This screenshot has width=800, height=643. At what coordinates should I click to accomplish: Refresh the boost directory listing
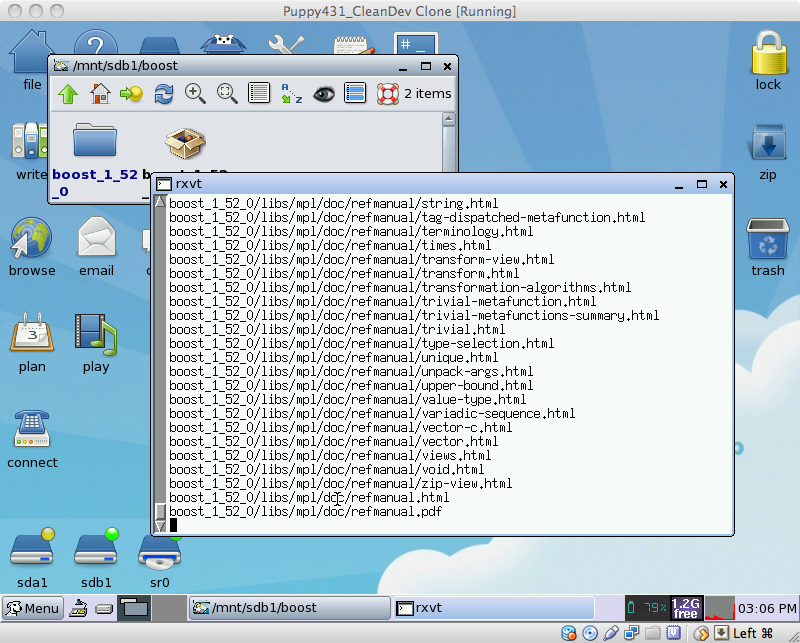point(164,94)
